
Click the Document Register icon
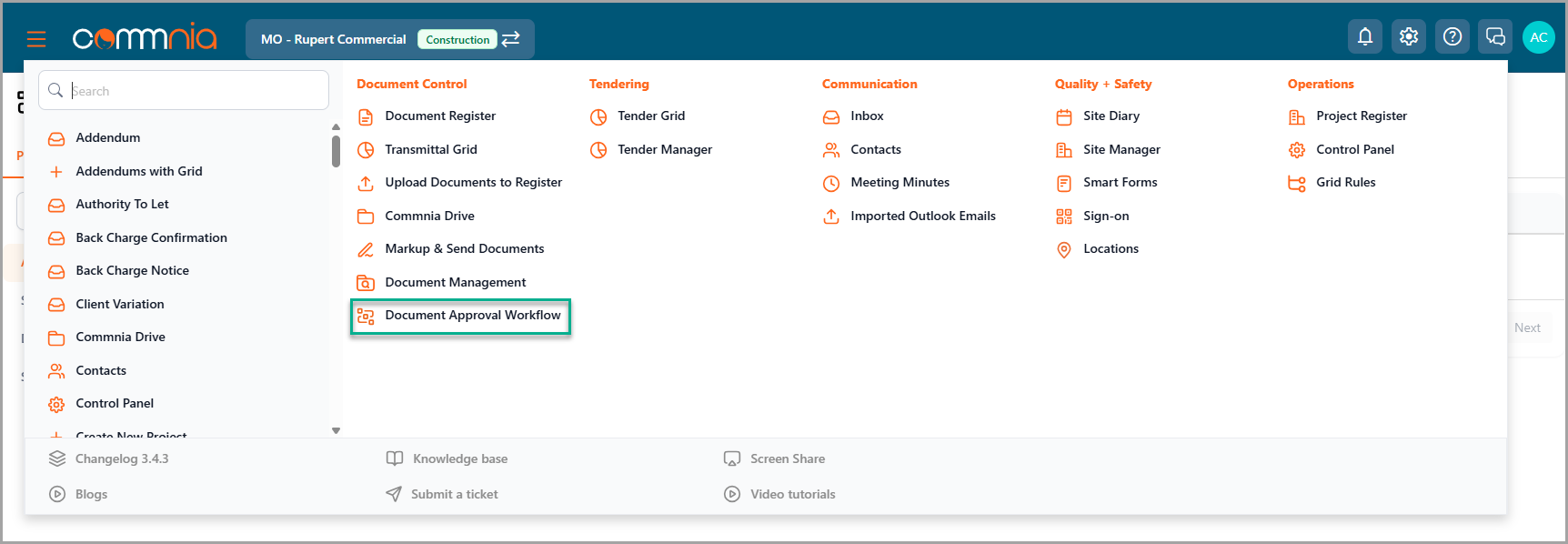(x=366, y=116)
